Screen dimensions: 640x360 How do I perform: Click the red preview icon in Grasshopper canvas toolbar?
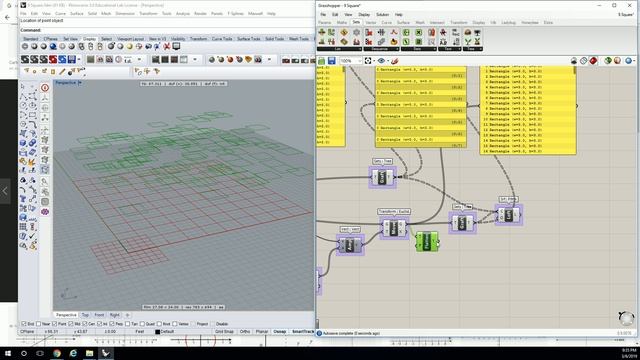coord(593,61)
